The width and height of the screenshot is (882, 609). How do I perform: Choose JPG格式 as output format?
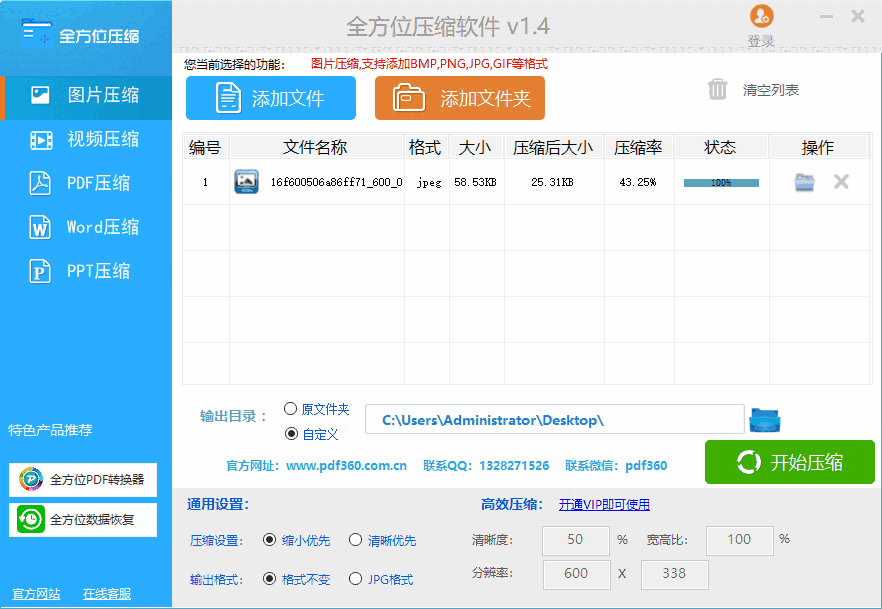click(x=357, y=577)
